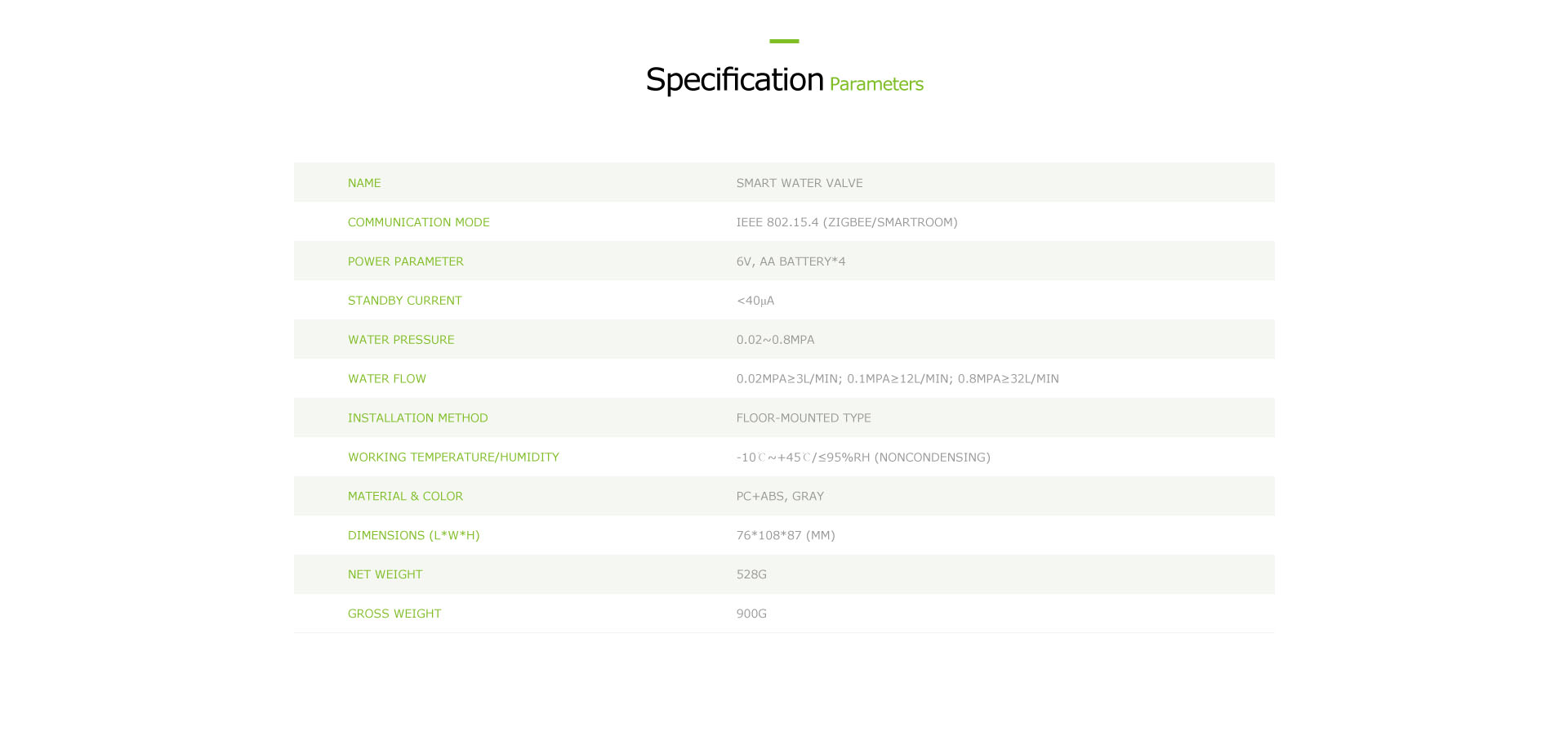
Task: Click the 76*108*87 (MM) dimensions value
Action: 786,536
